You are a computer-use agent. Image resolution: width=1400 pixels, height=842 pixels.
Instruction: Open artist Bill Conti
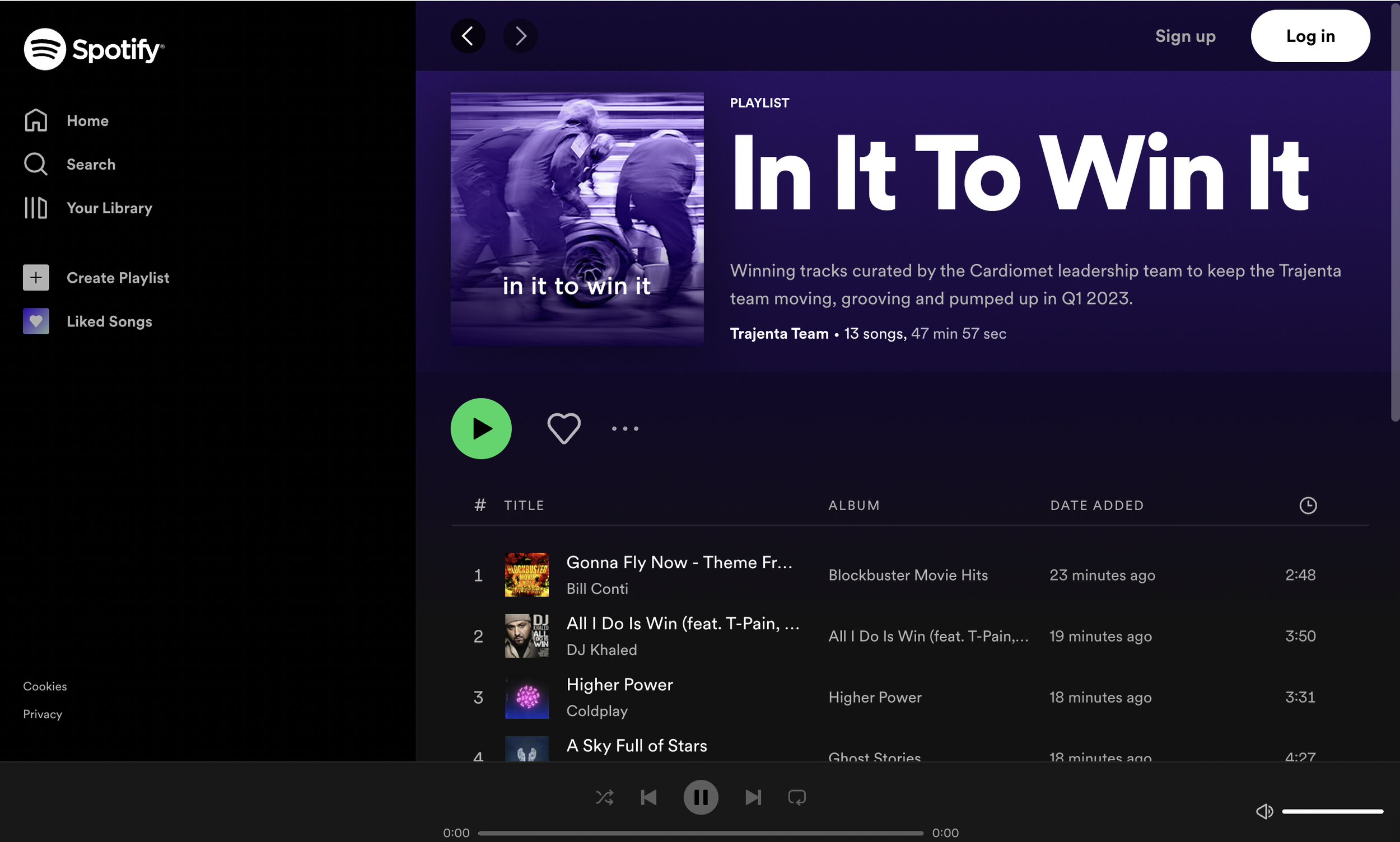tap(597, 588)
